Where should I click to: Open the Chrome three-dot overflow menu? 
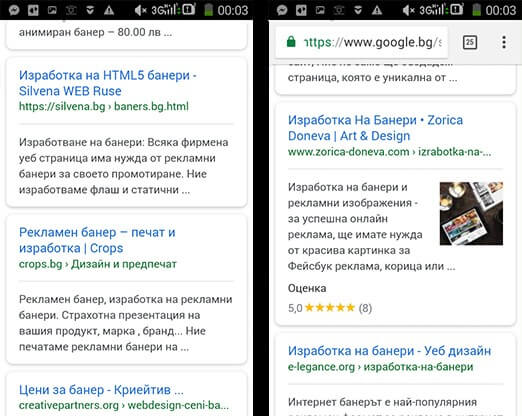[504, 42]
